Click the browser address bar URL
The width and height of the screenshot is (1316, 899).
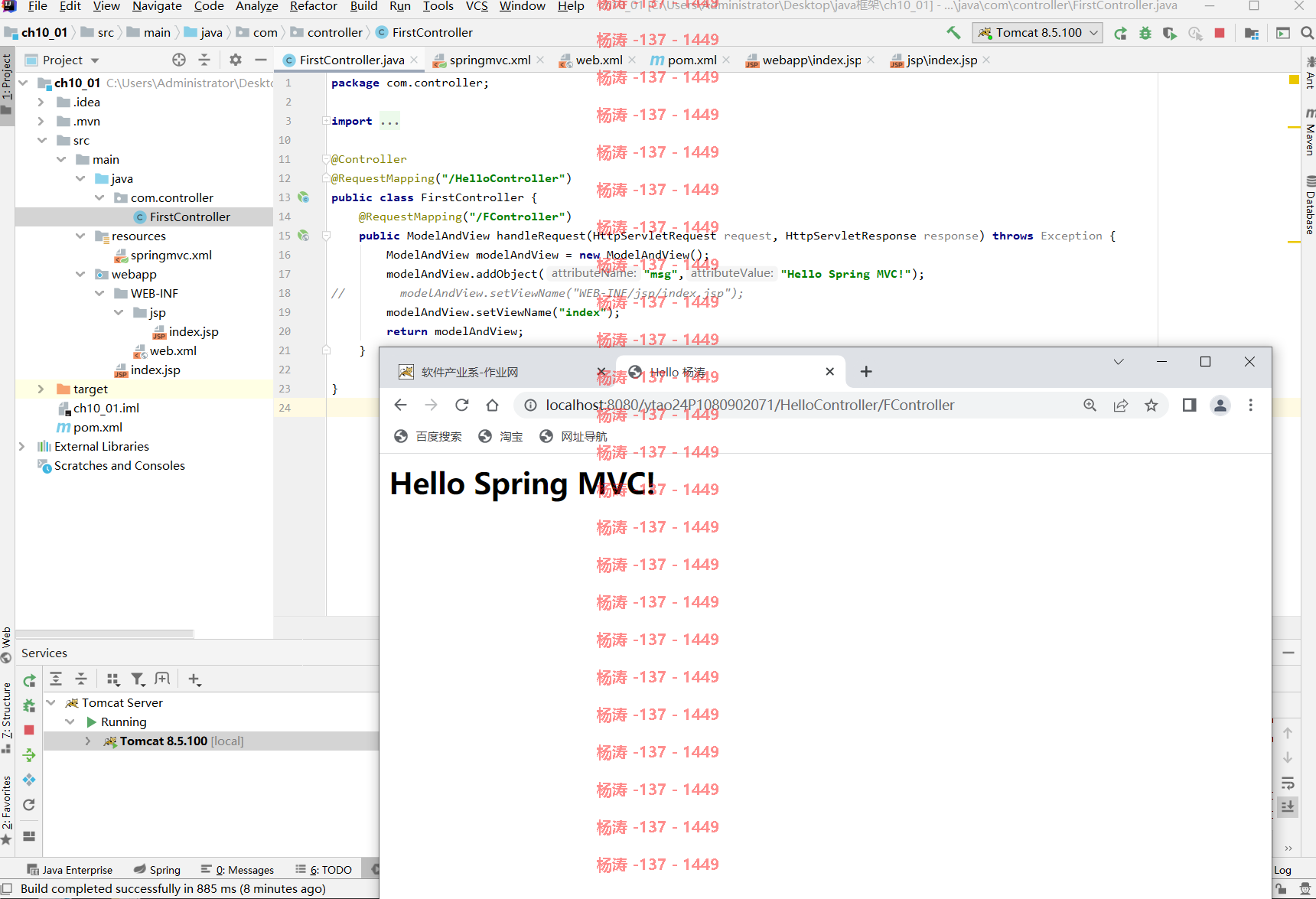pyautogui.click(x=750, y=405)
